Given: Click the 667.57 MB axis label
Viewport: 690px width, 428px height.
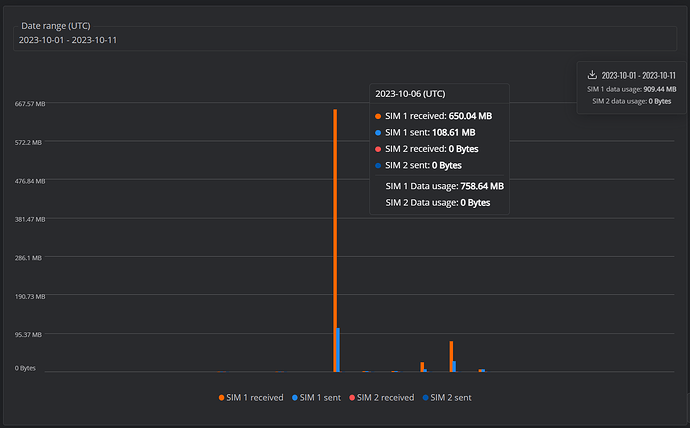Looking at the screenshot, I should coord(30,104).
